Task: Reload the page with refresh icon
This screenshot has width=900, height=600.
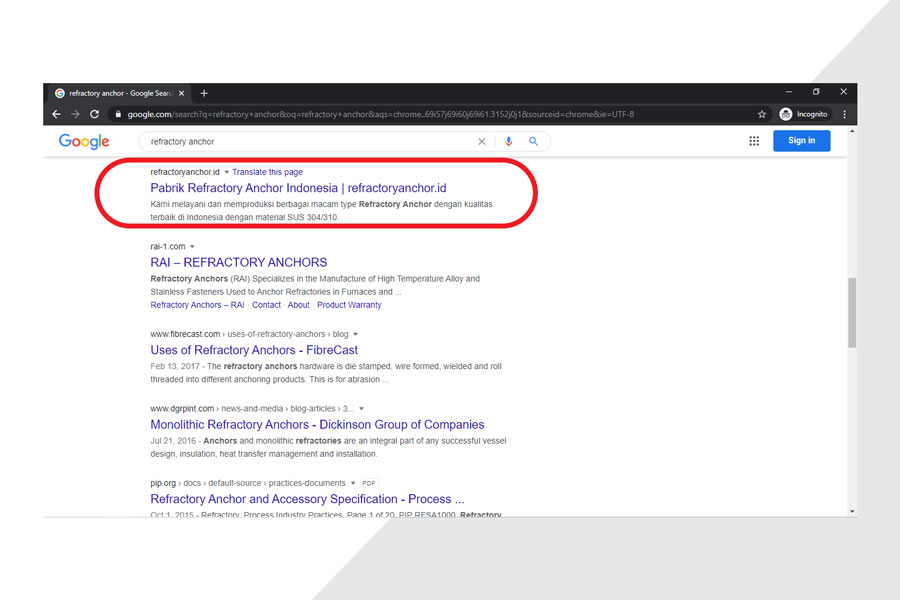Action: 95,114
